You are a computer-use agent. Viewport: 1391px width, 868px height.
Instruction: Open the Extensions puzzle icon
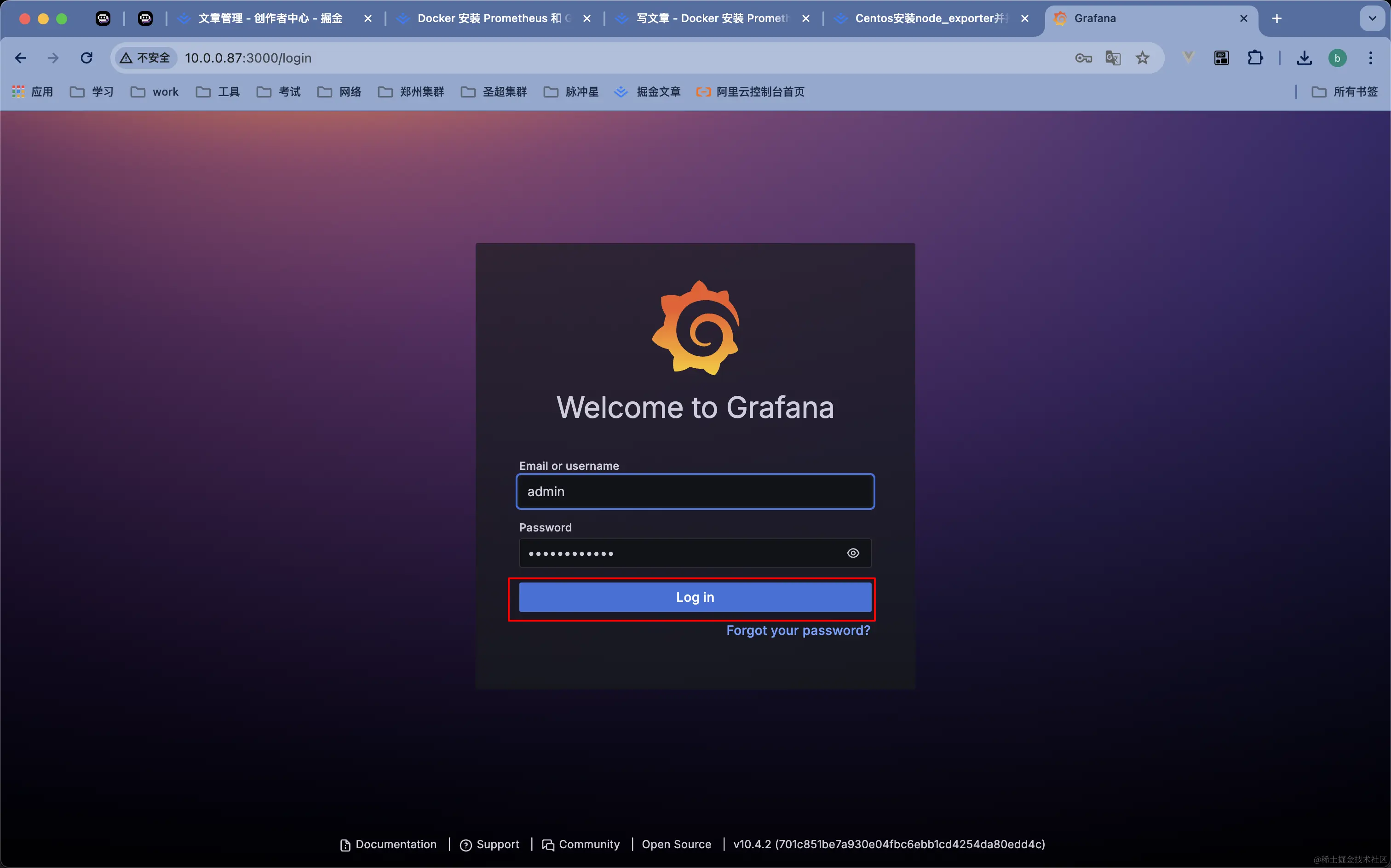coord(1255,58)
